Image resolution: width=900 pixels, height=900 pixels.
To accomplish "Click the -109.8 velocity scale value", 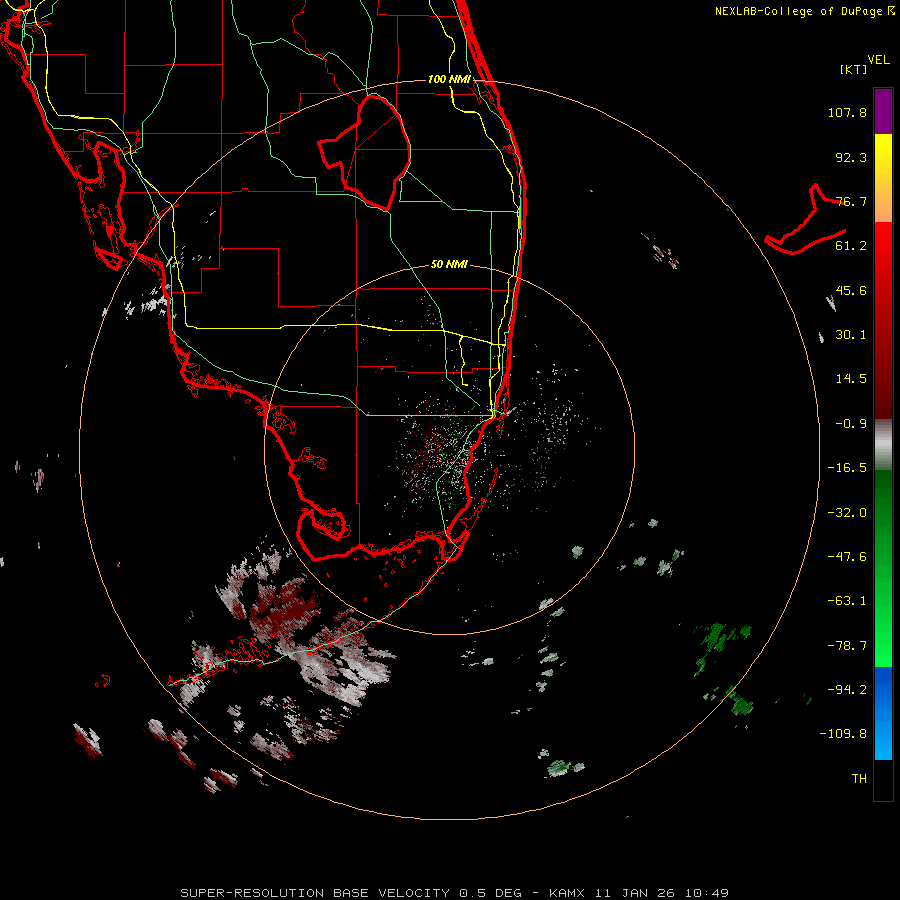I will (x=843, y=734).
